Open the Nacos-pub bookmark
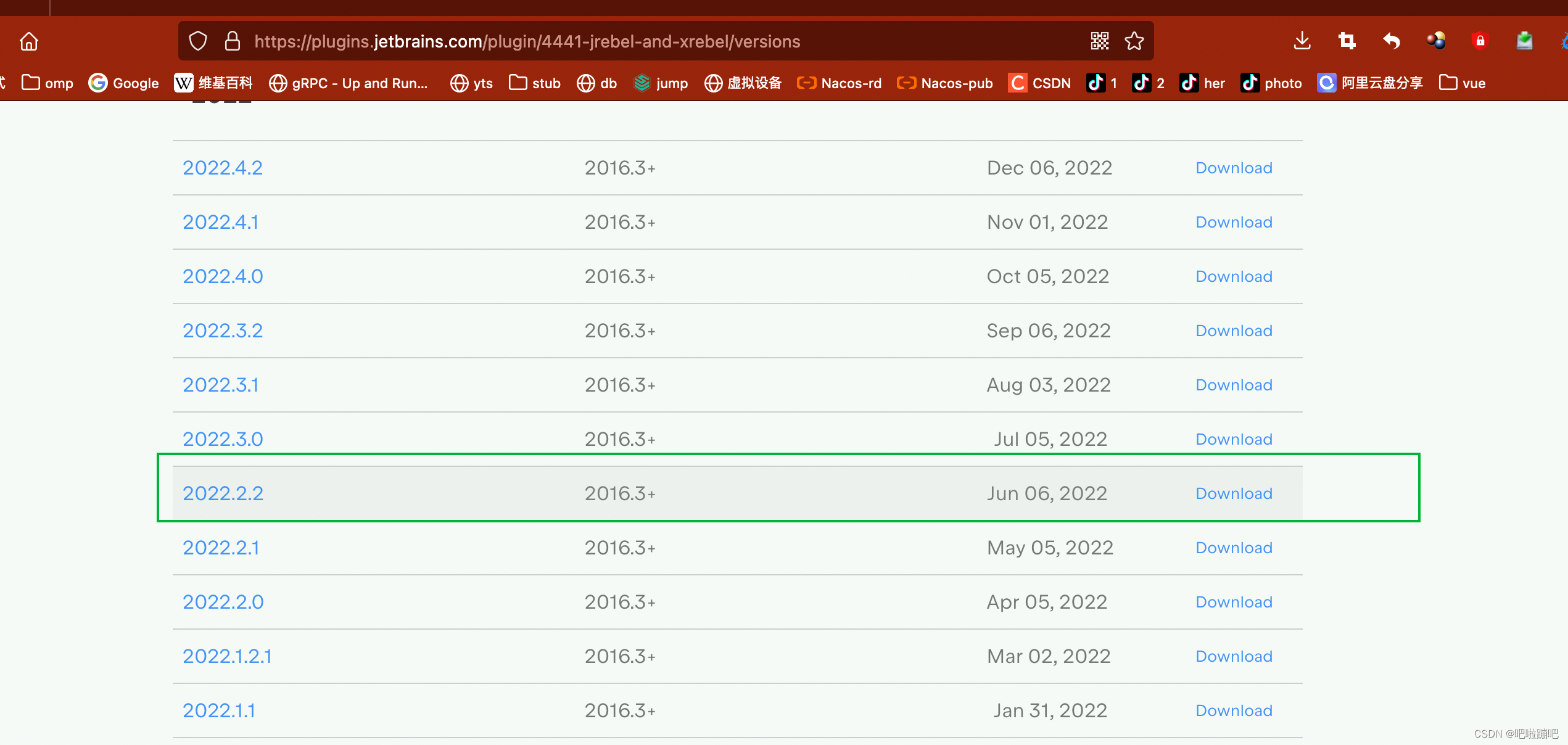This screenshot has width=1568, height=745. (x=945, y=83)
